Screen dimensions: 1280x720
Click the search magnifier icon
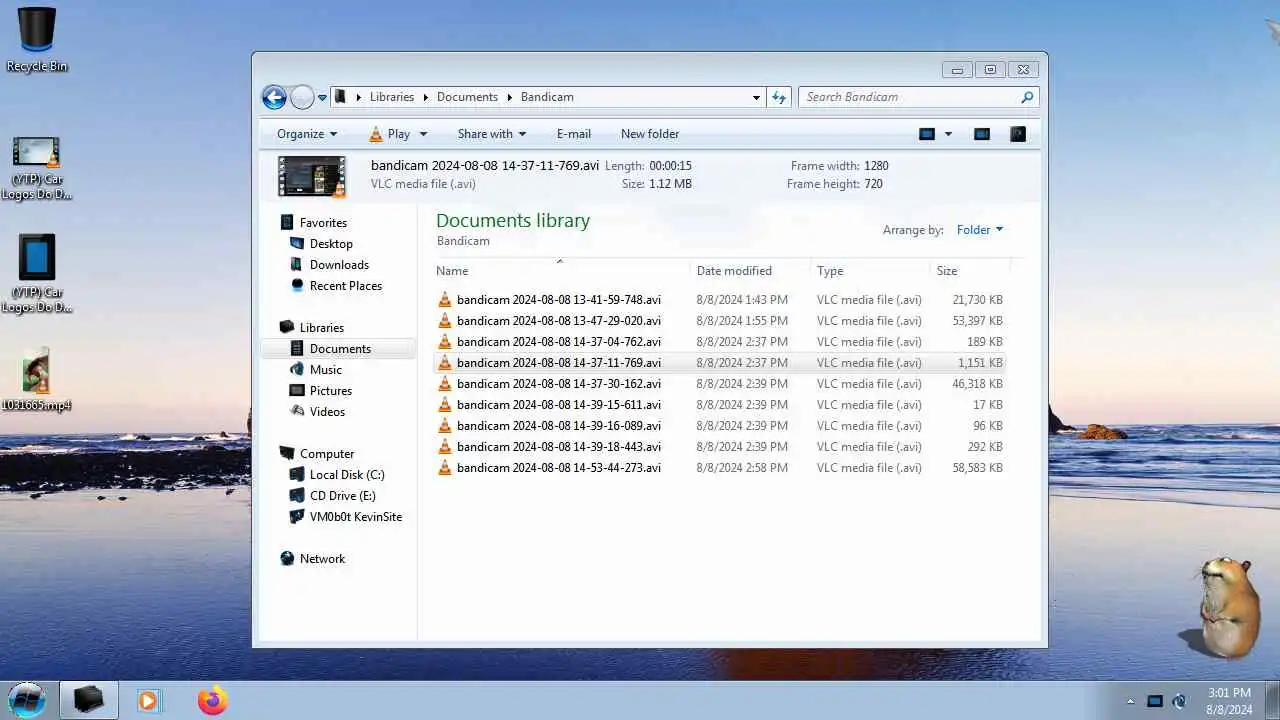point(1027,97)
